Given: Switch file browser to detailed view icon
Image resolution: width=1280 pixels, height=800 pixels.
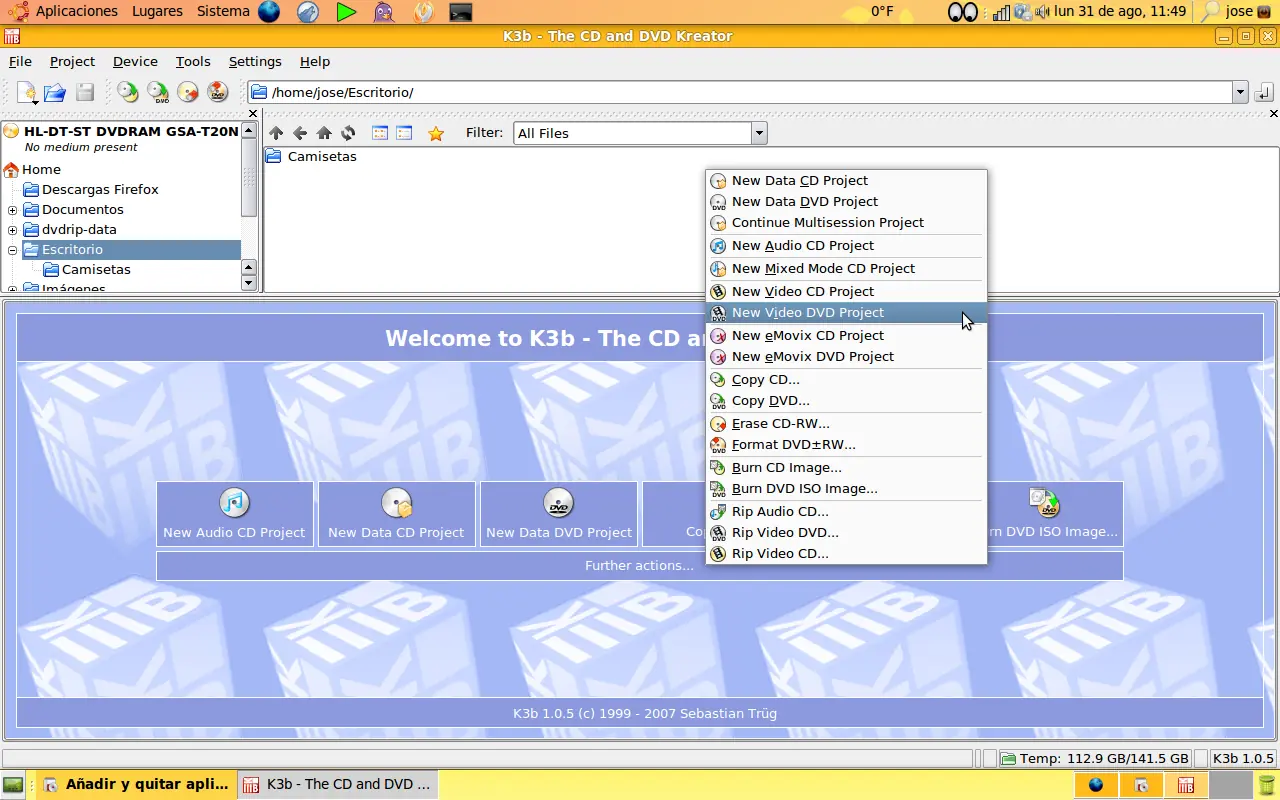Looking at the screenshot, I should click(x=404, y=133).
